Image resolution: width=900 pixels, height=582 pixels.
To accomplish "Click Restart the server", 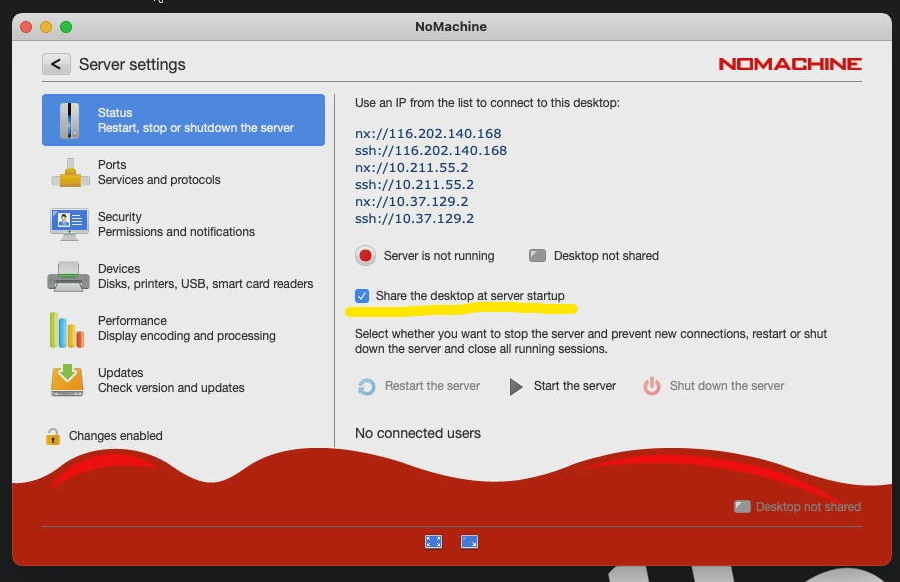I will tap(420, 386).
